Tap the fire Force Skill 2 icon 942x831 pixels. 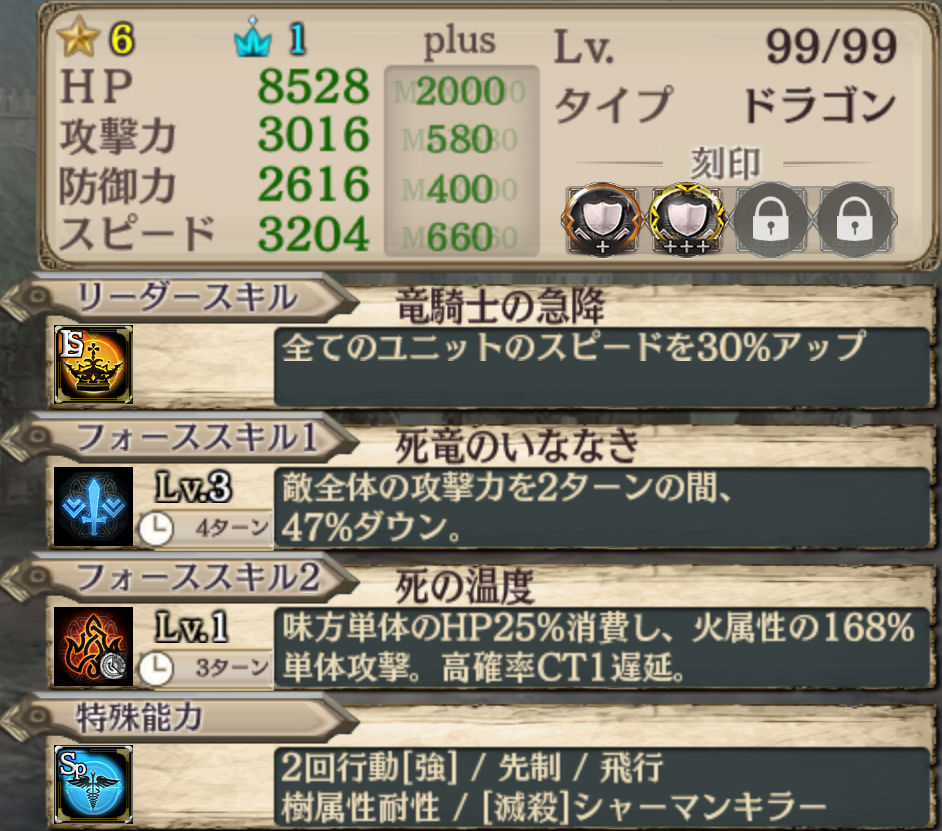pos(93,647)
